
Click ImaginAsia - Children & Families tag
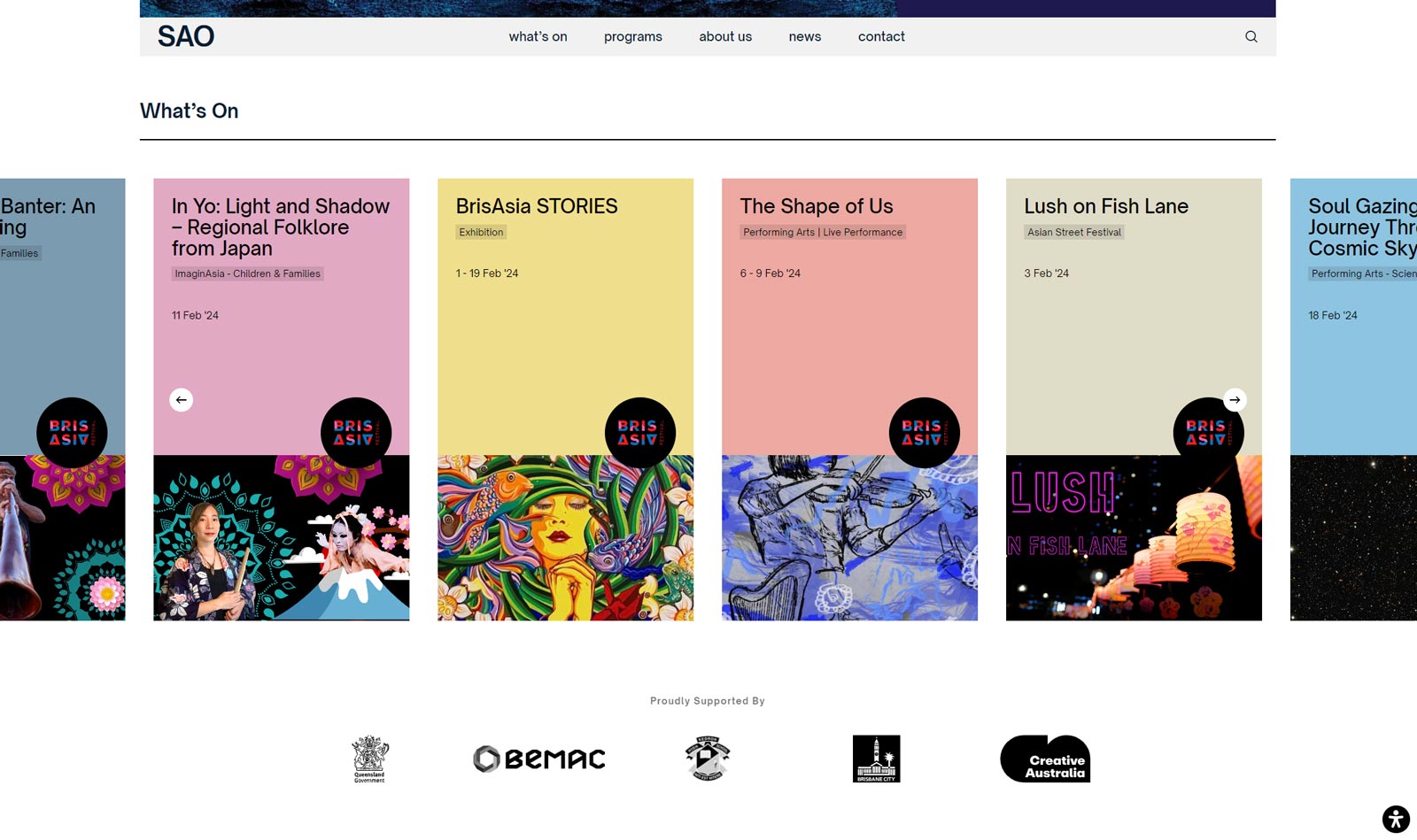pos(248,274)
